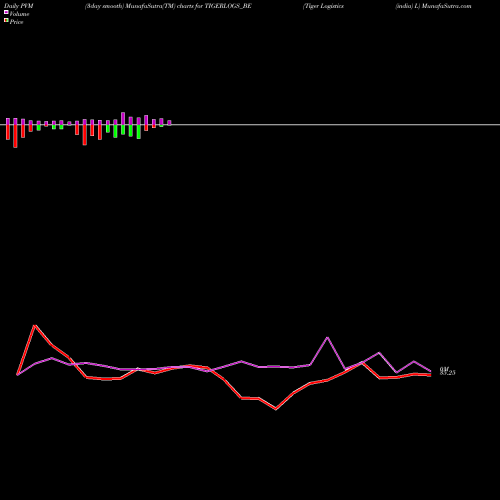
Task: Click the '(Tiger Logistics' header text
Action: 323,6
